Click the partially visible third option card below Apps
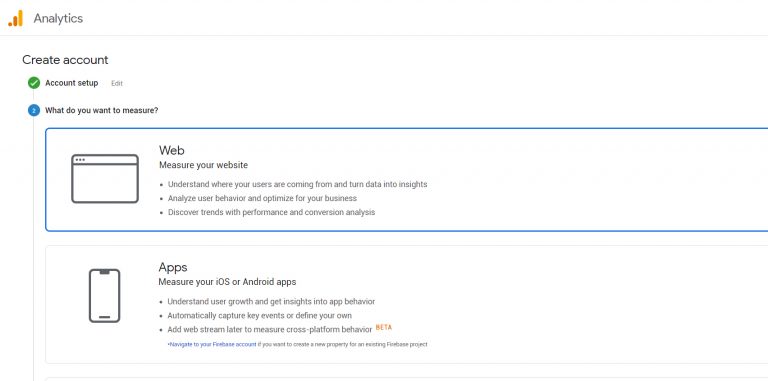 (407, 379)
